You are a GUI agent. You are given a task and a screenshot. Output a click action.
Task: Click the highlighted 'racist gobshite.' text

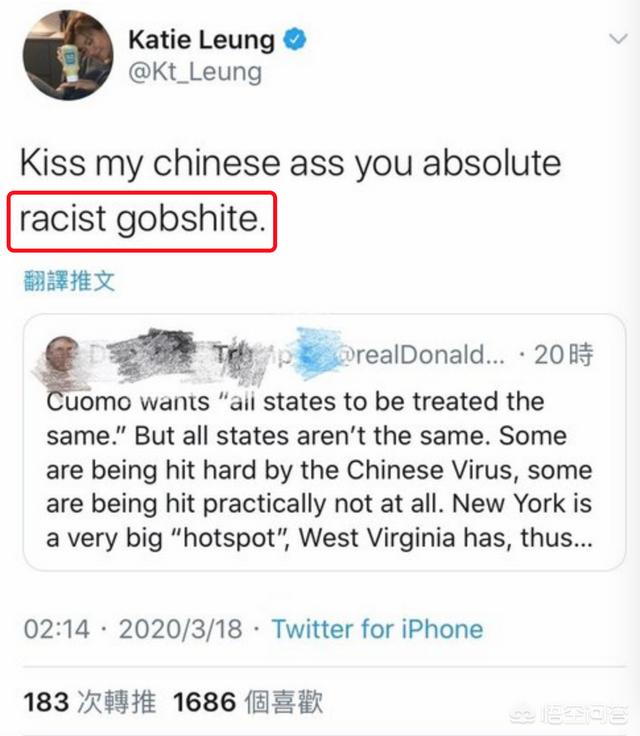(x=142, y=220)
